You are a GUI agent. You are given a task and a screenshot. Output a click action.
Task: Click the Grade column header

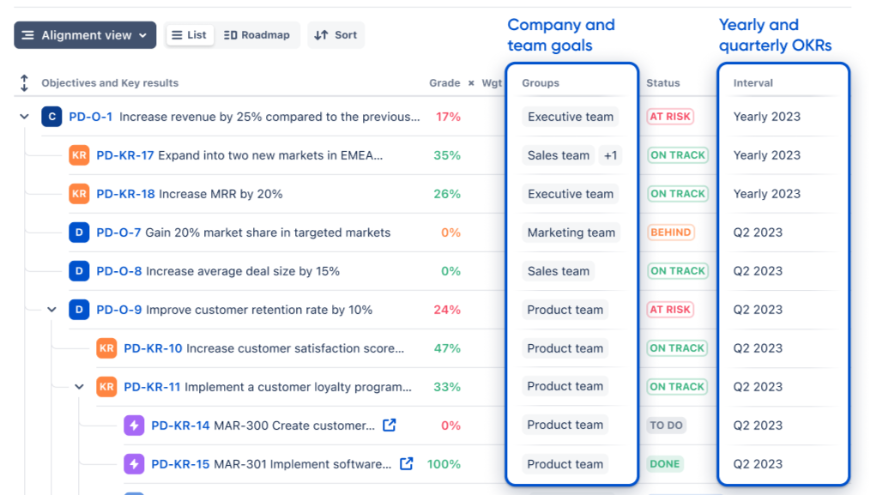pos(444,84)
